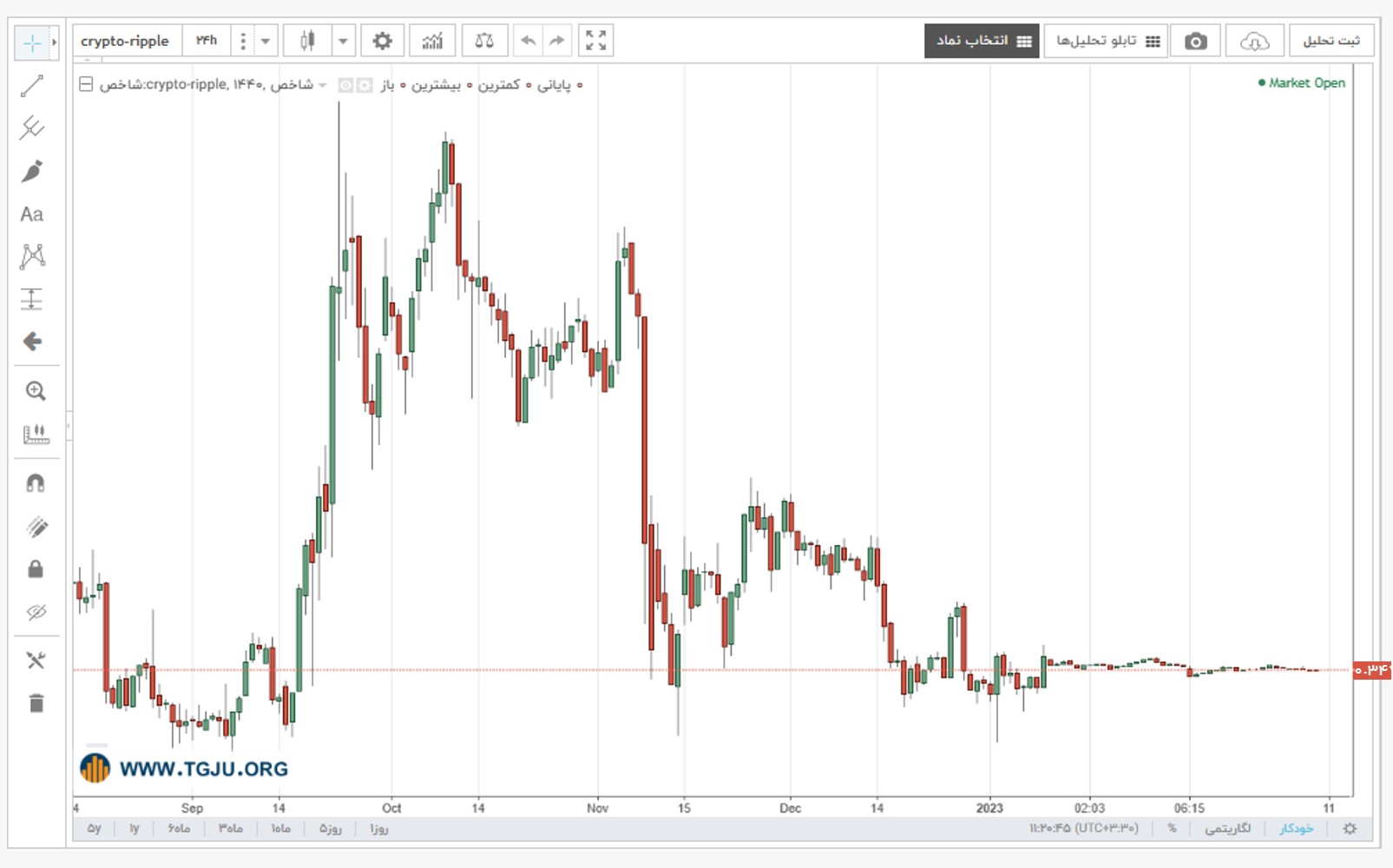Viewport: 1393px width, 868px height.
Task: Select the 5y time range tab
Action: click(94, 829)
